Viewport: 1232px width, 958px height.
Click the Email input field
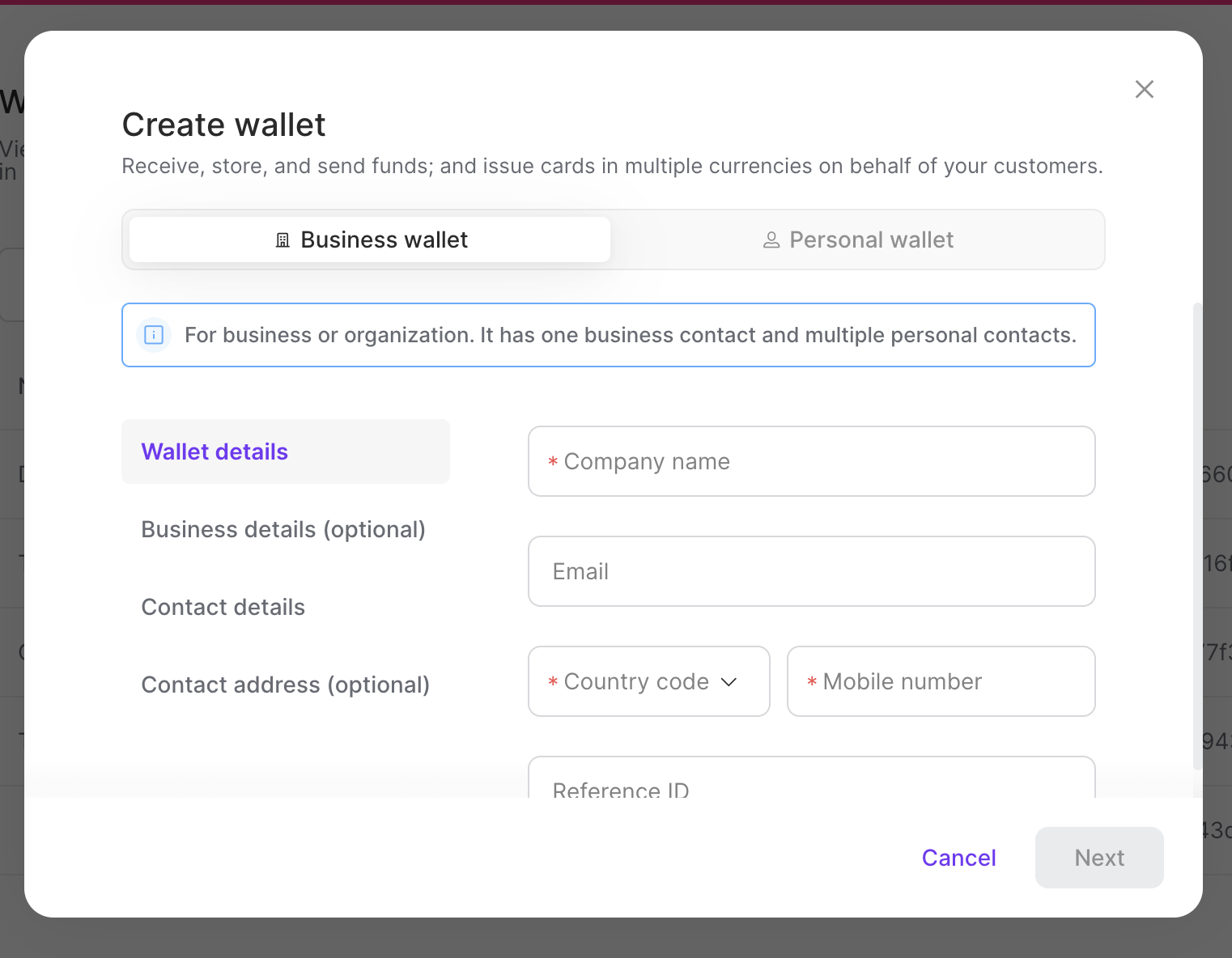point(811,571)
